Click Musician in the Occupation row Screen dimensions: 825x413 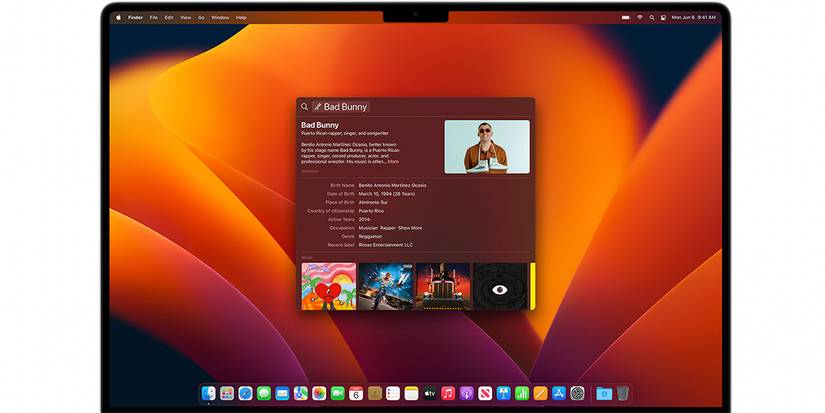coord(368,228)
